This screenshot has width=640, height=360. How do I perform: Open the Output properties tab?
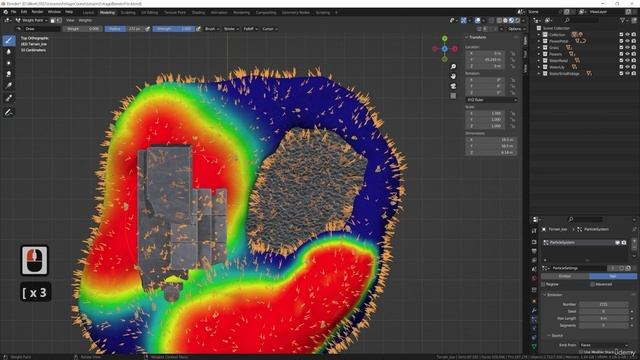[534, 251]
